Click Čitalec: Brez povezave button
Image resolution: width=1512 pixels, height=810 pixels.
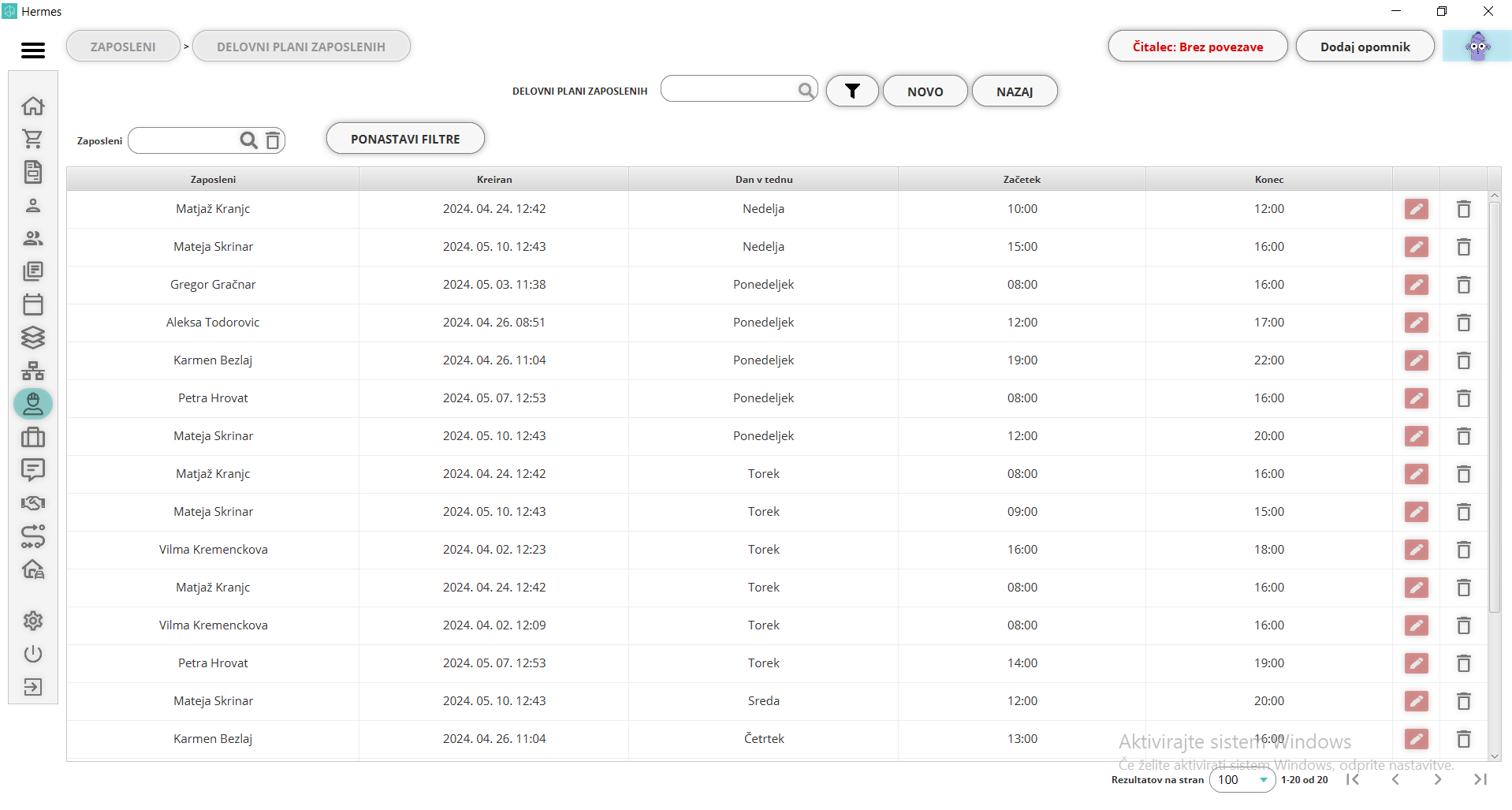tap(1197, 47)
